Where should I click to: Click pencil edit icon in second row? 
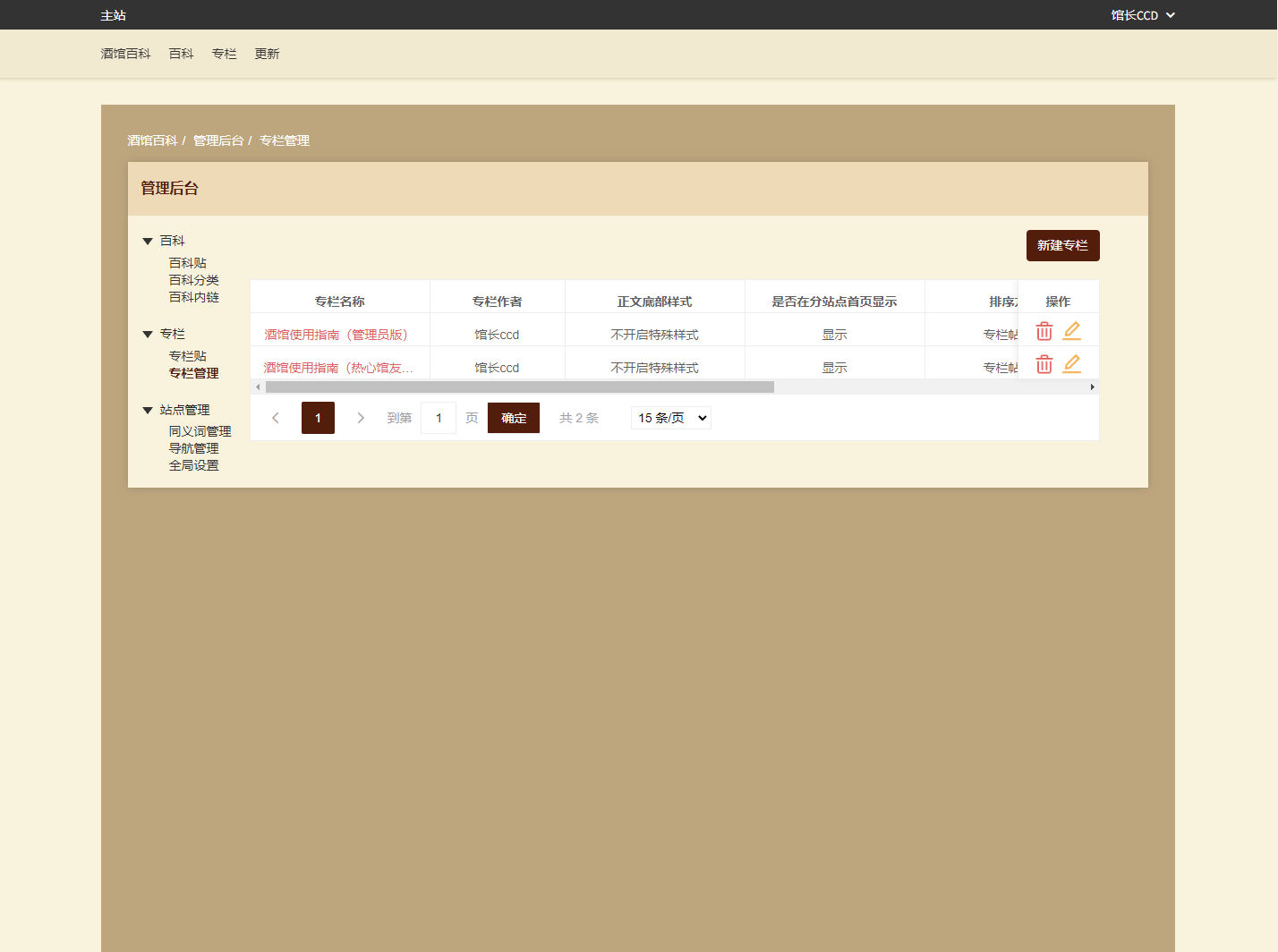point(1071,364)
